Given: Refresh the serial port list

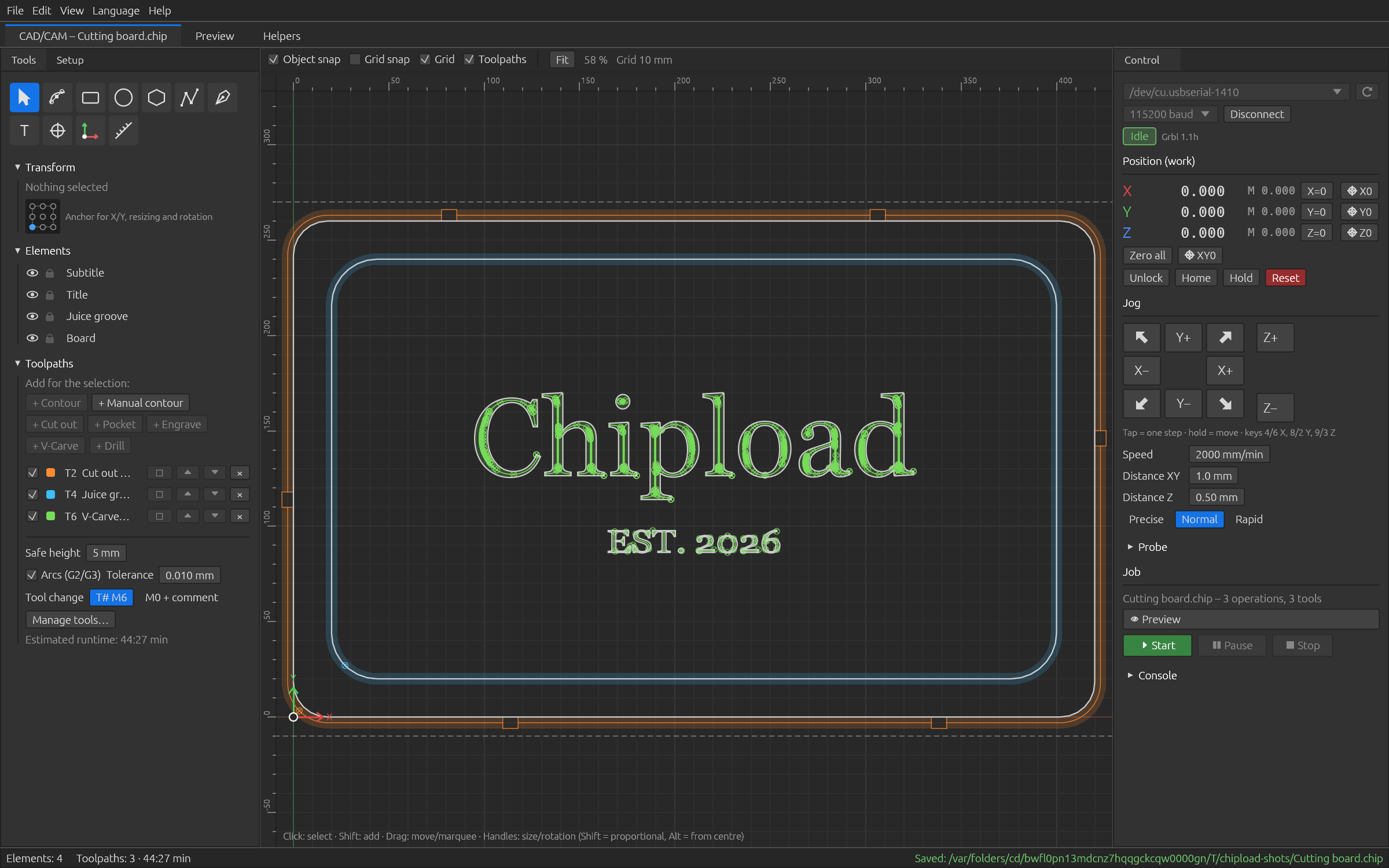Looking at the screenshot, I should [1367, 92].
